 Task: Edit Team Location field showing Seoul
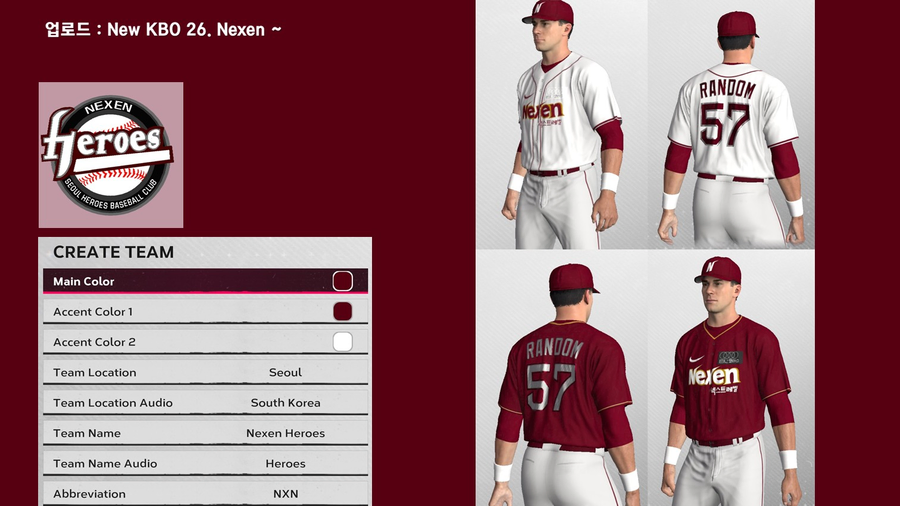coord(205,372)
